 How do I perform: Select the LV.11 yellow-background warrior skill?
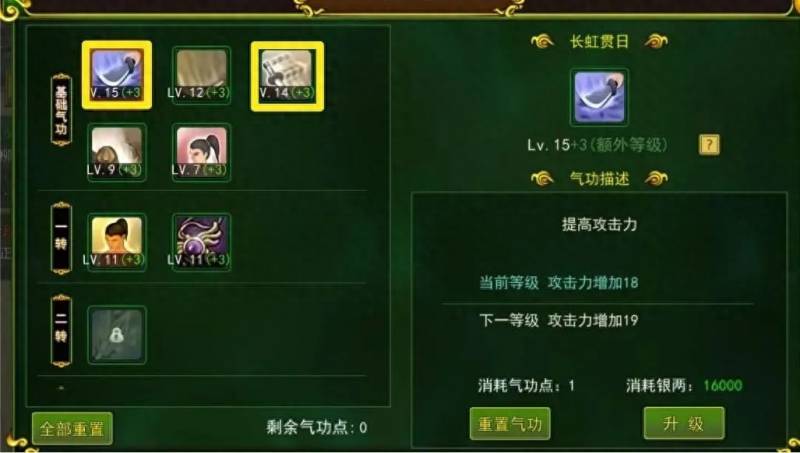coord(117,242)
